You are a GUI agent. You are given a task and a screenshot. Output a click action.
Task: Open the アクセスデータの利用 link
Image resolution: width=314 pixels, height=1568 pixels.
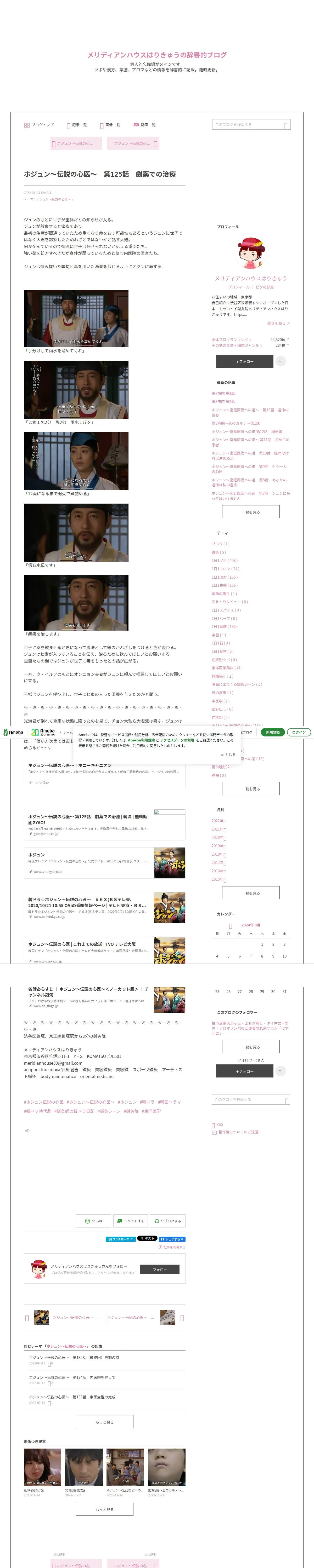(177, 740)
